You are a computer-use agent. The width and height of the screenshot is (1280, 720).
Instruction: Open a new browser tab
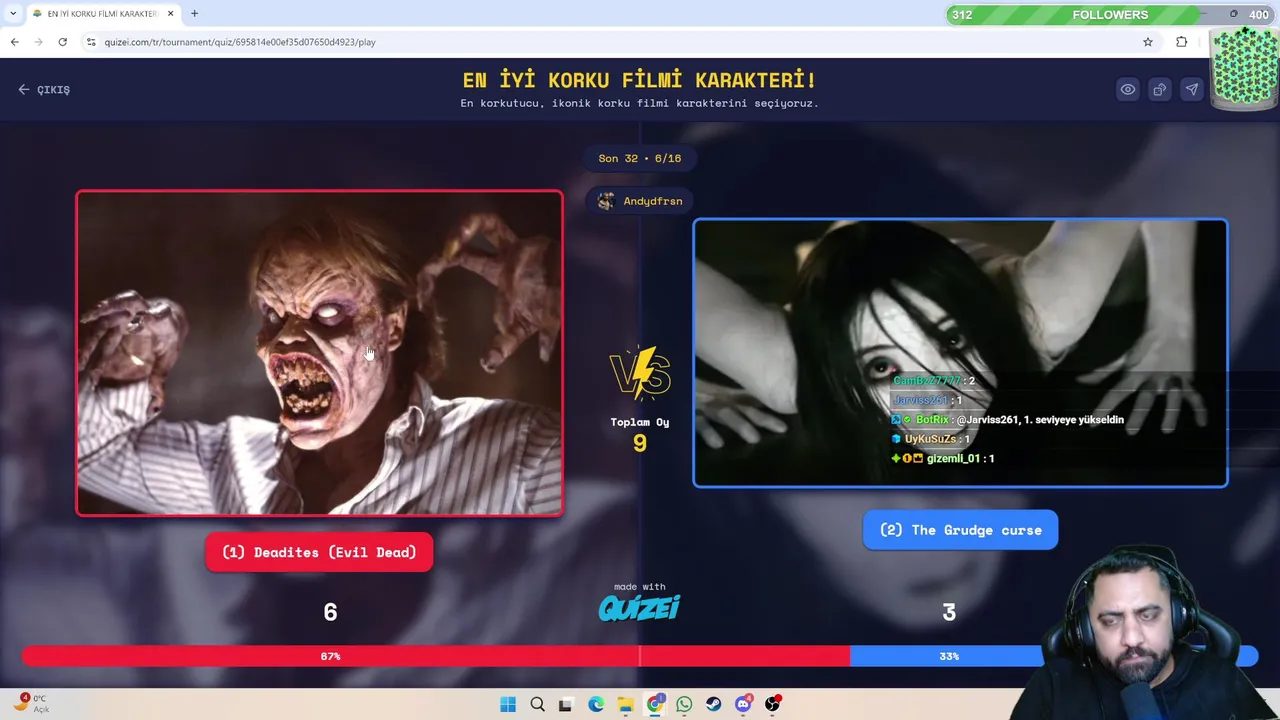[194, 14]
